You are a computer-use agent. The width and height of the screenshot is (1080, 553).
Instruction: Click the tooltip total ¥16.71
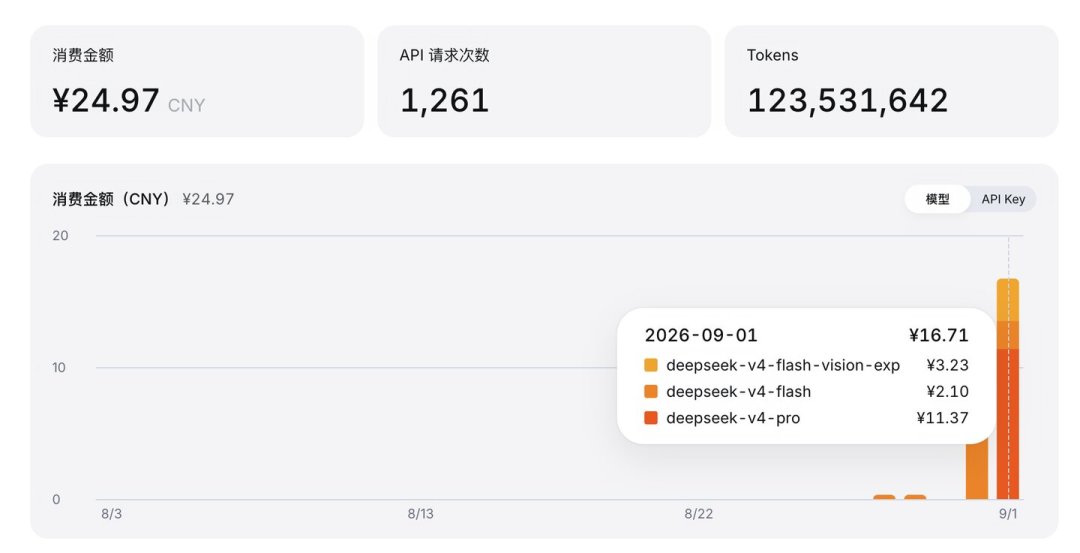(938, 335)
